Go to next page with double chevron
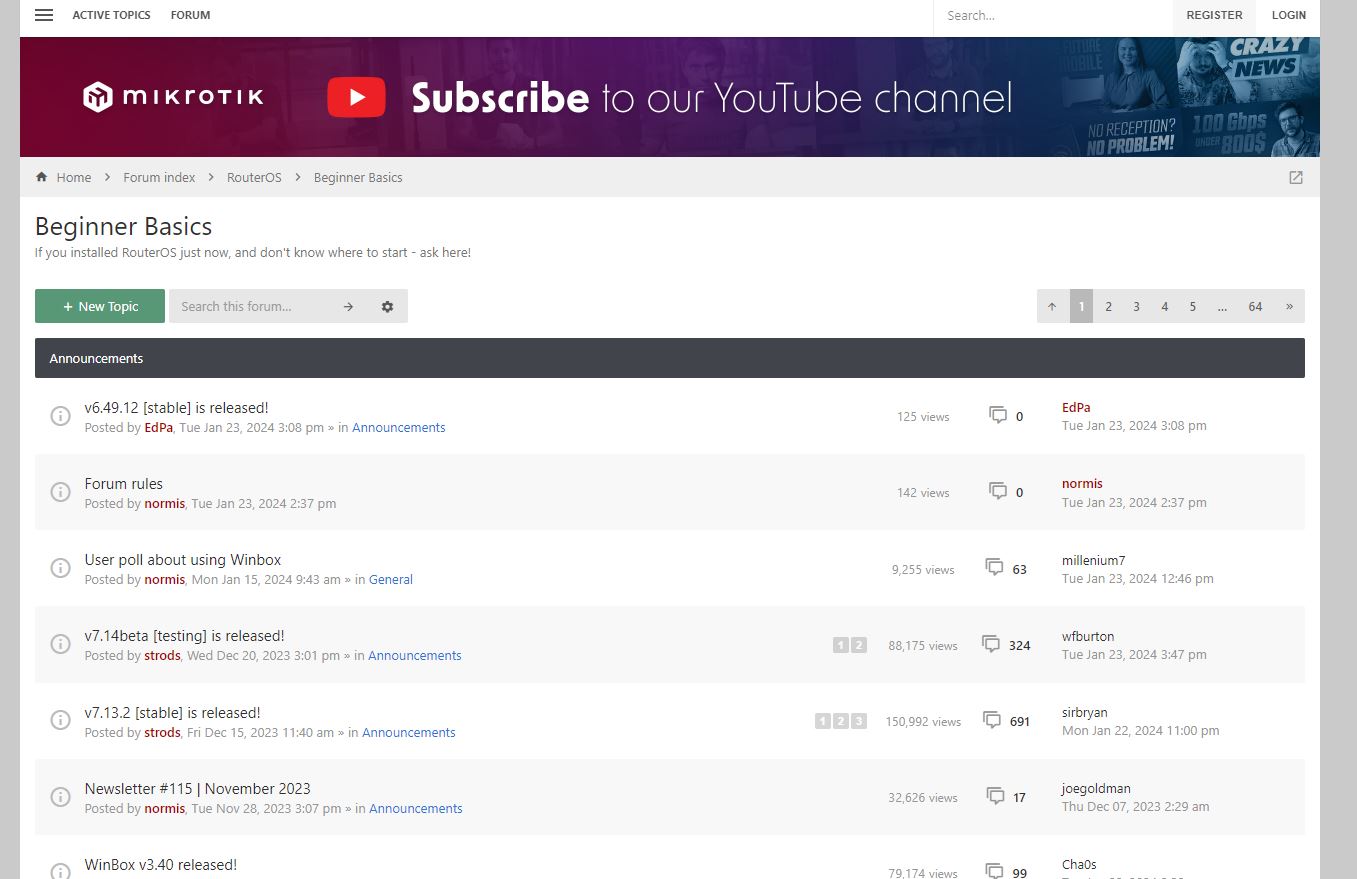 coord(1289,306)
